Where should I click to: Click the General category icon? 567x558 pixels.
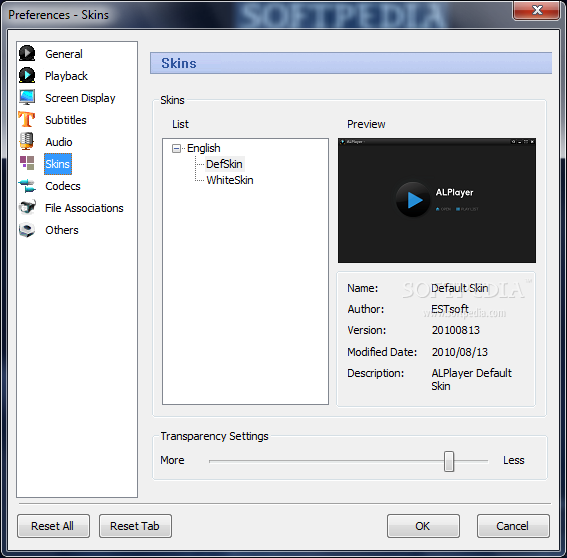(x=27, y=54)
